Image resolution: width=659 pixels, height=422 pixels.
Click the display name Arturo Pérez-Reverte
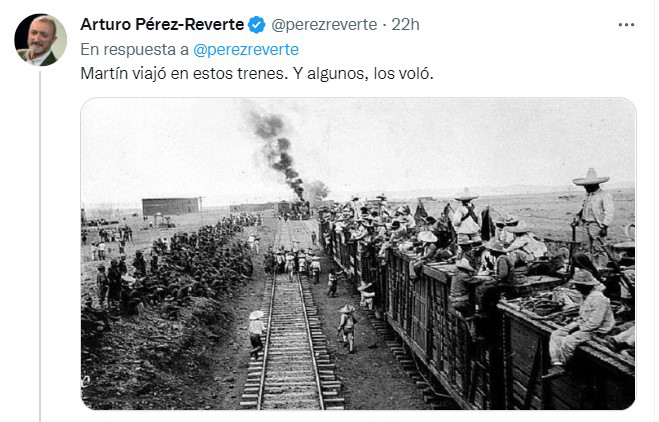pos(162,24)
